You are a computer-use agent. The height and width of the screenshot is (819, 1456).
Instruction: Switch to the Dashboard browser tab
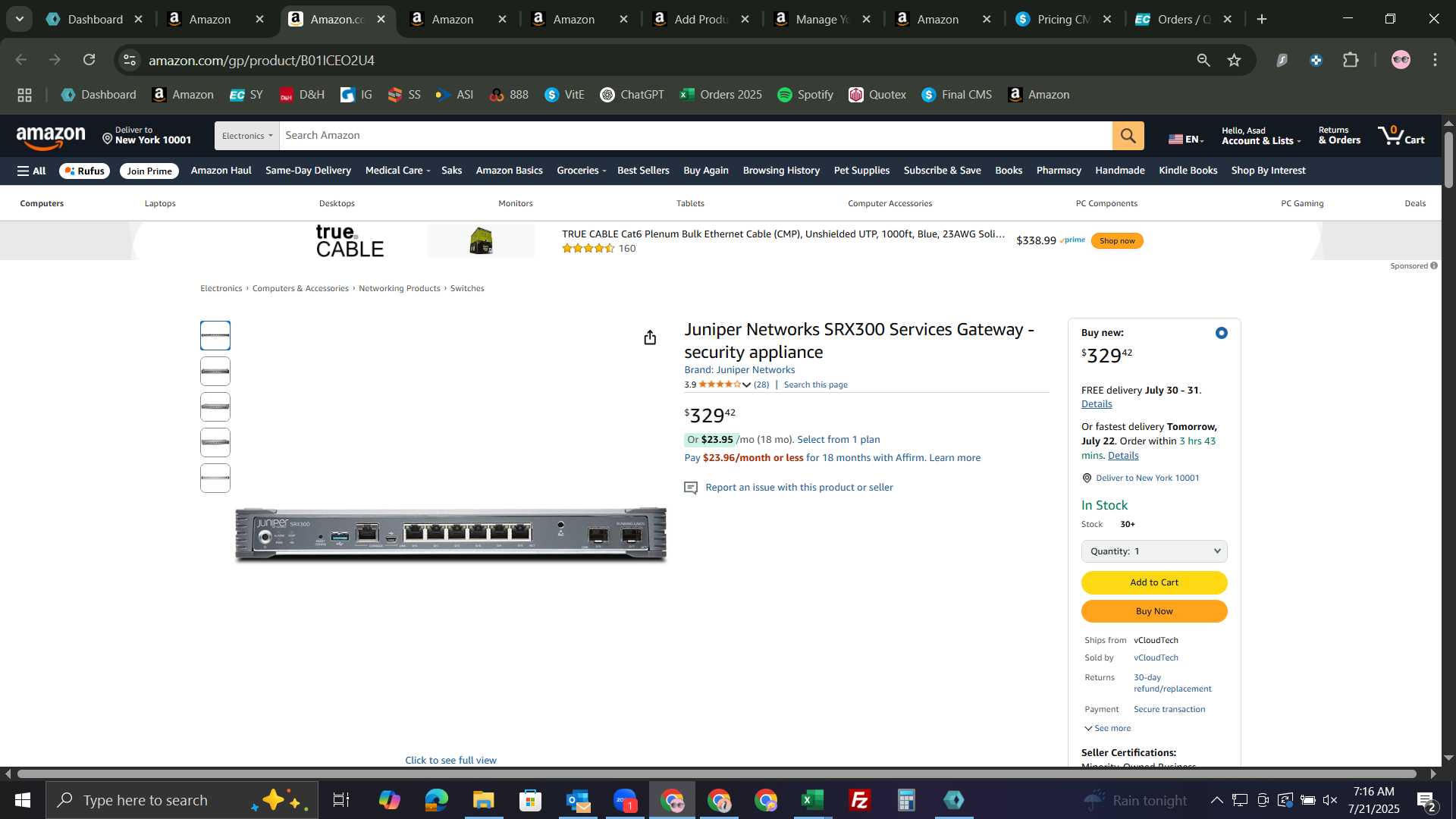coord(95,19)
